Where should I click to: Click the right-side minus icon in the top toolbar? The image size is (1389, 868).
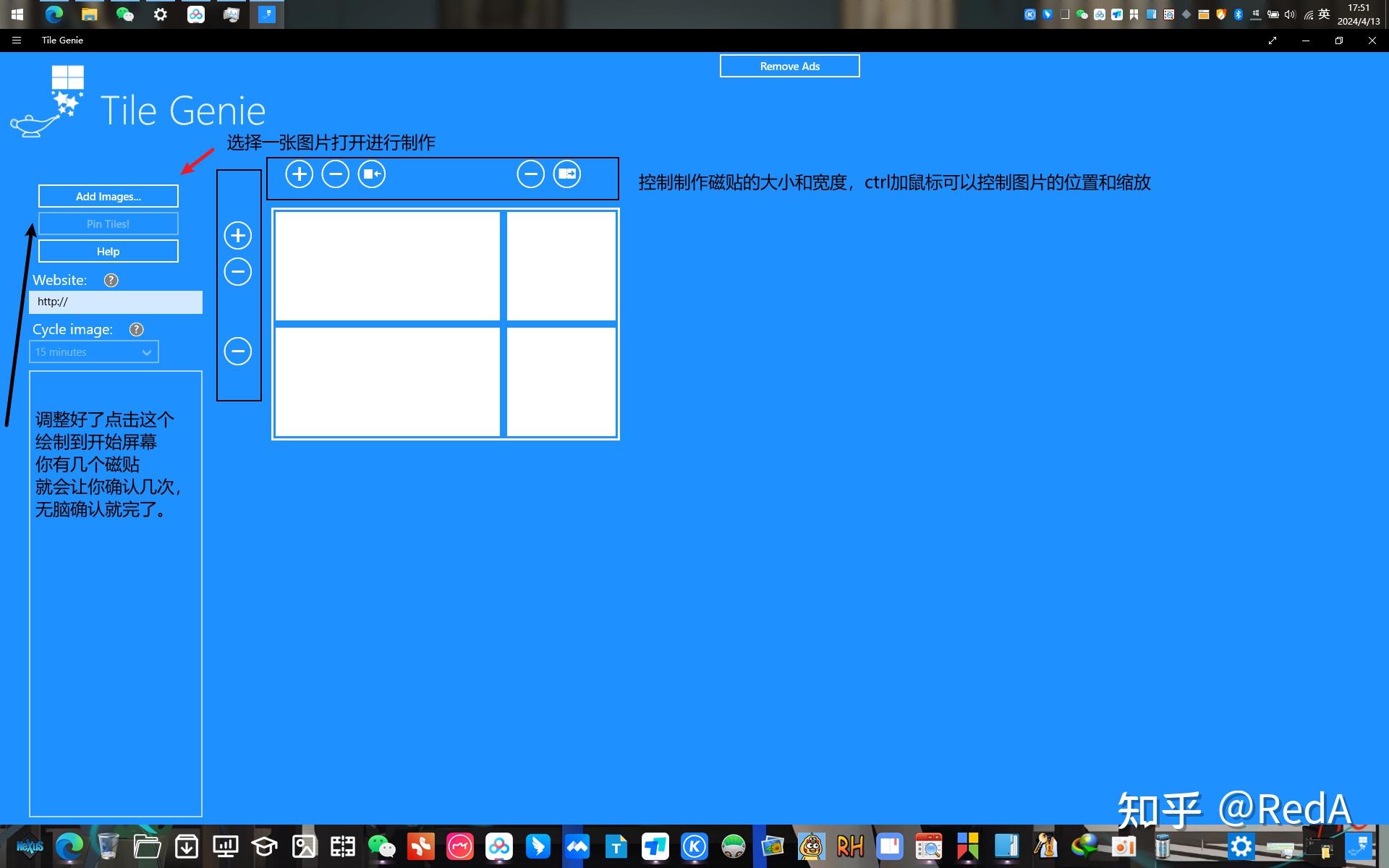[x=531, y=174]
